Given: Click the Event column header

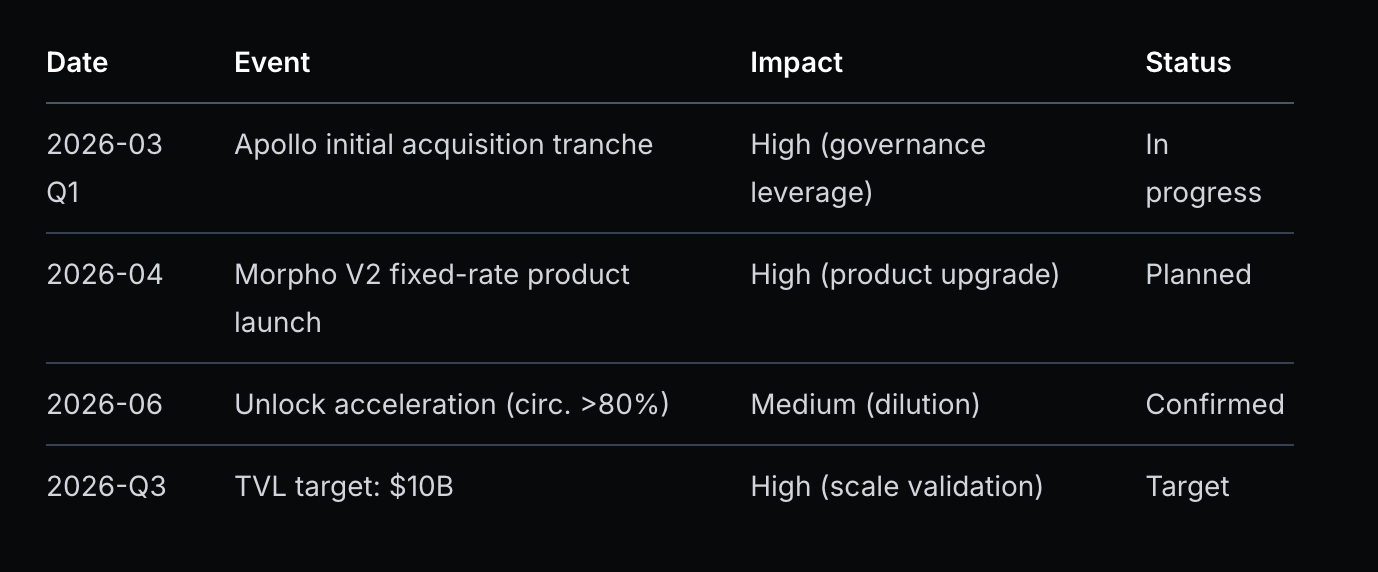Looking at the screenshot, I should coord(272,62).
